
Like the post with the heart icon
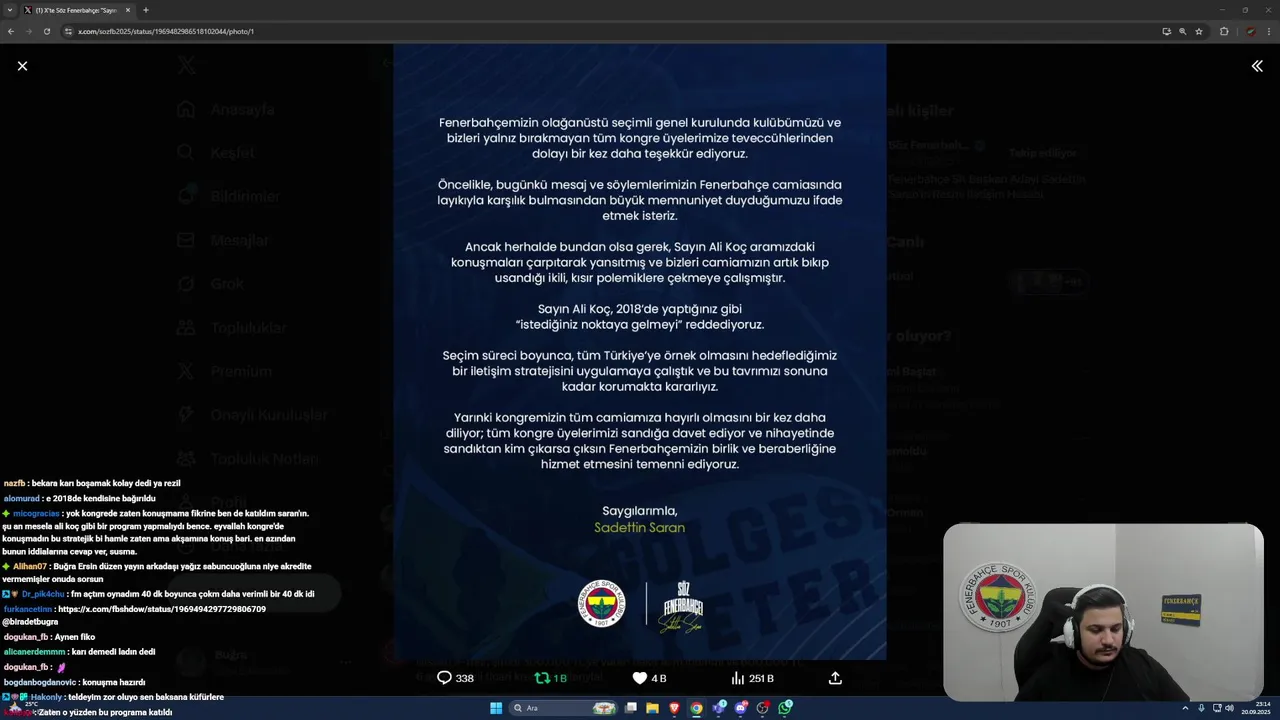coord(640,678)
